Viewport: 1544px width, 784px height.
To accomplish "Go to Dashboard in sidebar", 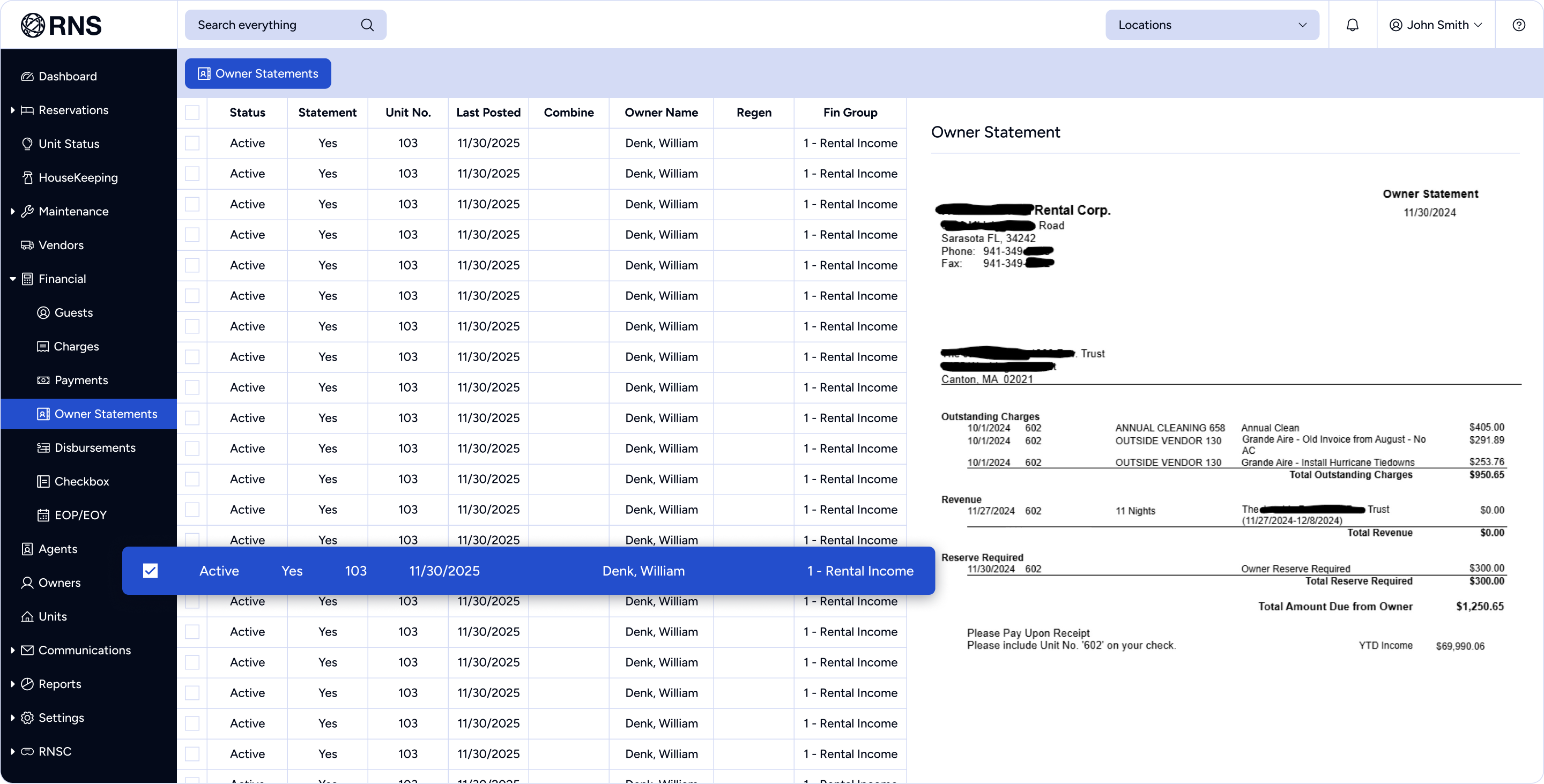I will click(67, 77).
